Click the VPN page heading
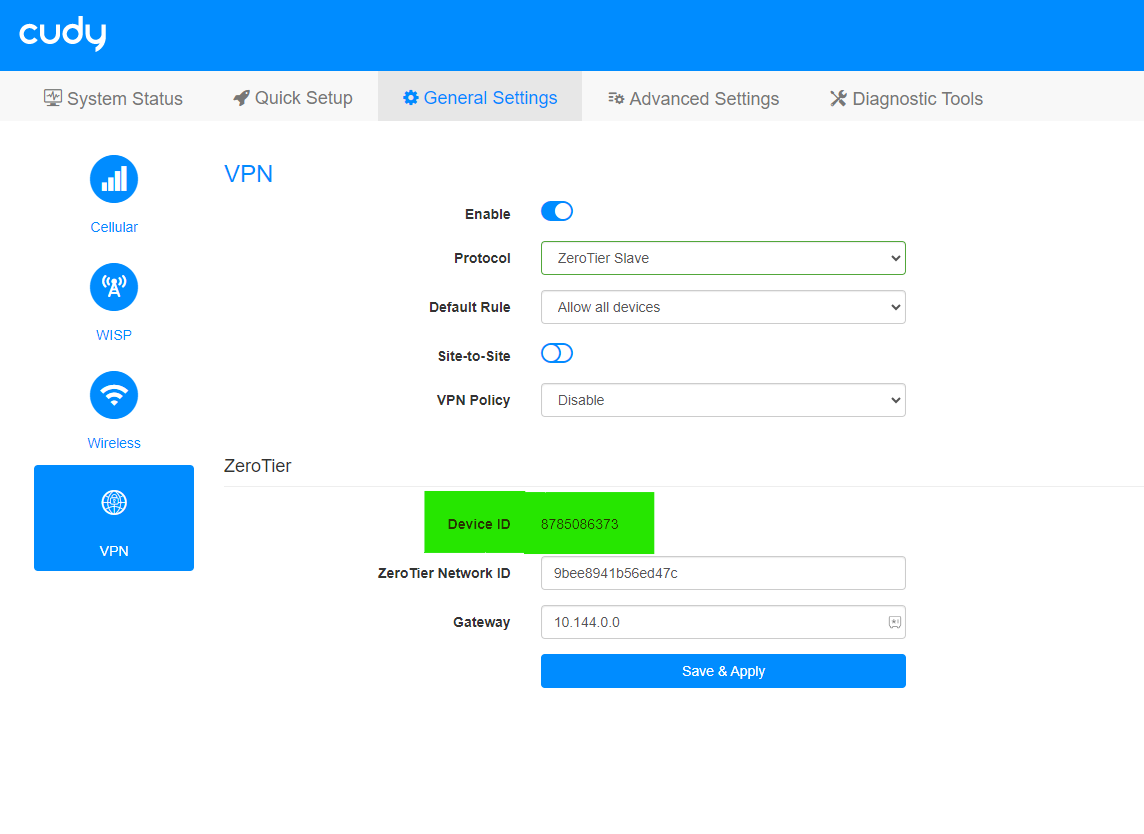 248,174
